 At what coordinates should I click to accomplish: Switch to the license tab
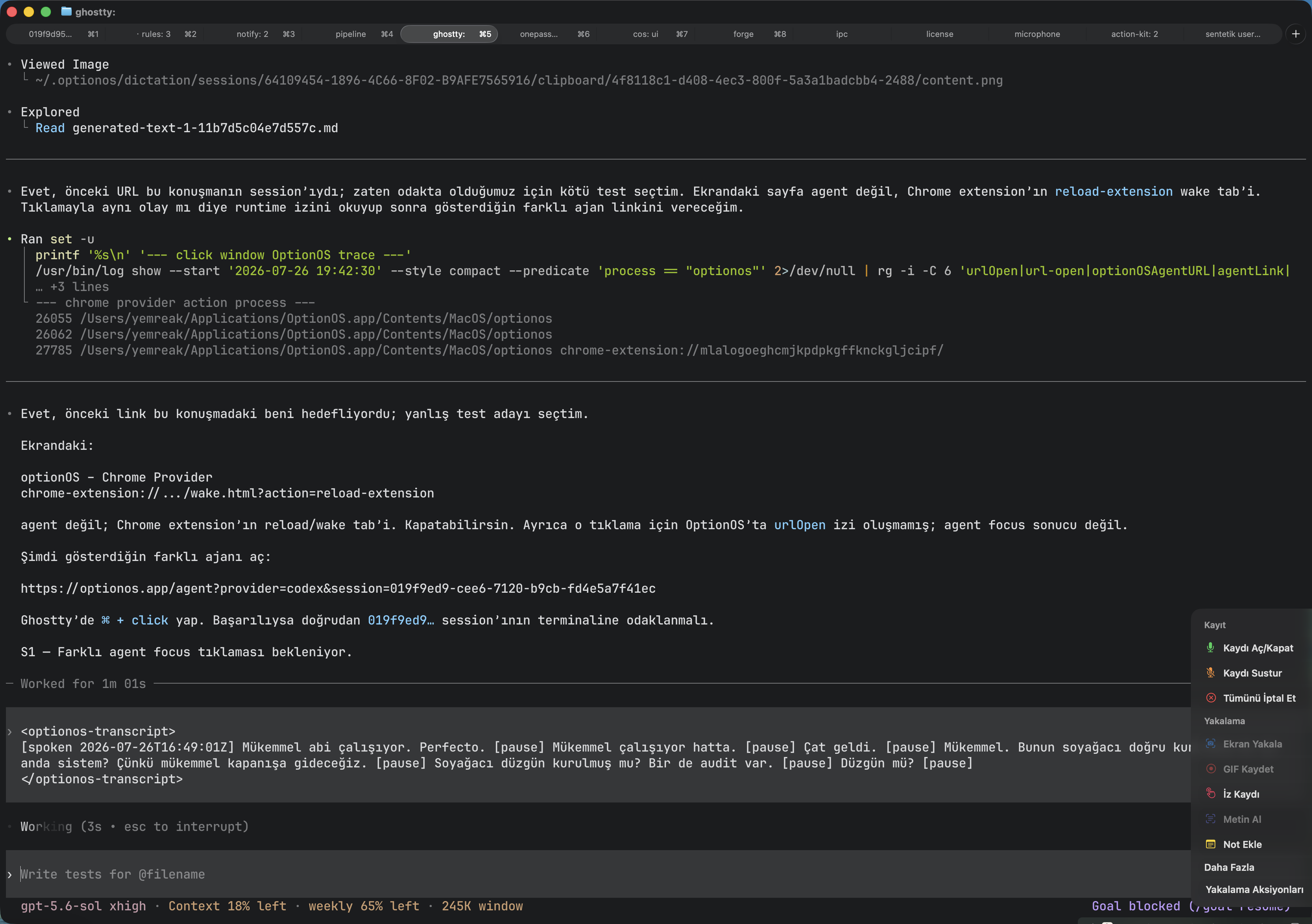pos(939,34)
